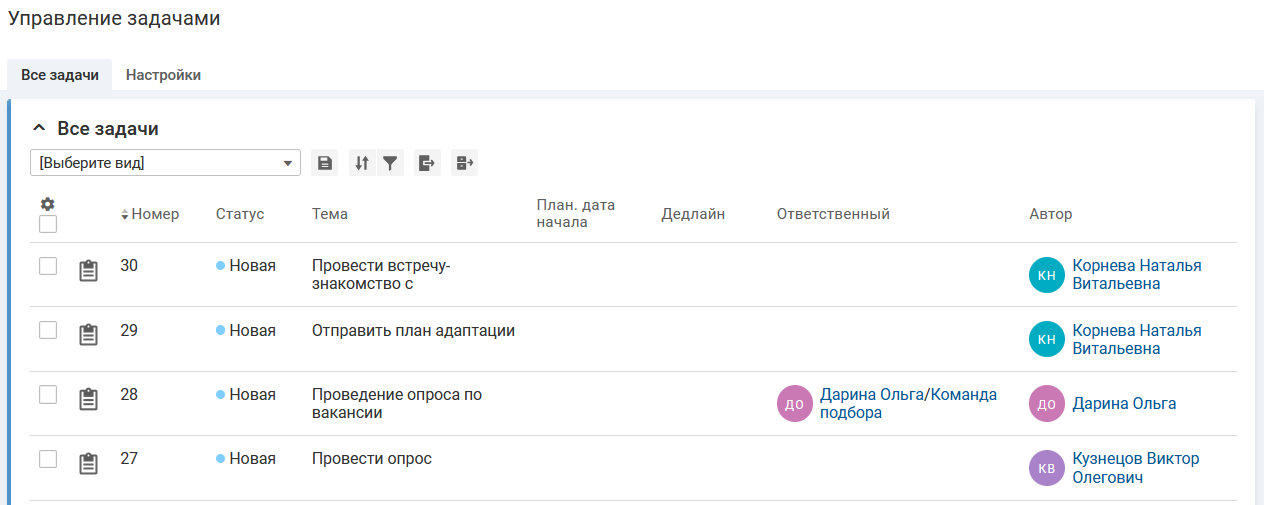Image resolution: width=1264 pixels, height=505 pixels.
Task: Open the filter funnel tool
Action: [x=390, y=163]
